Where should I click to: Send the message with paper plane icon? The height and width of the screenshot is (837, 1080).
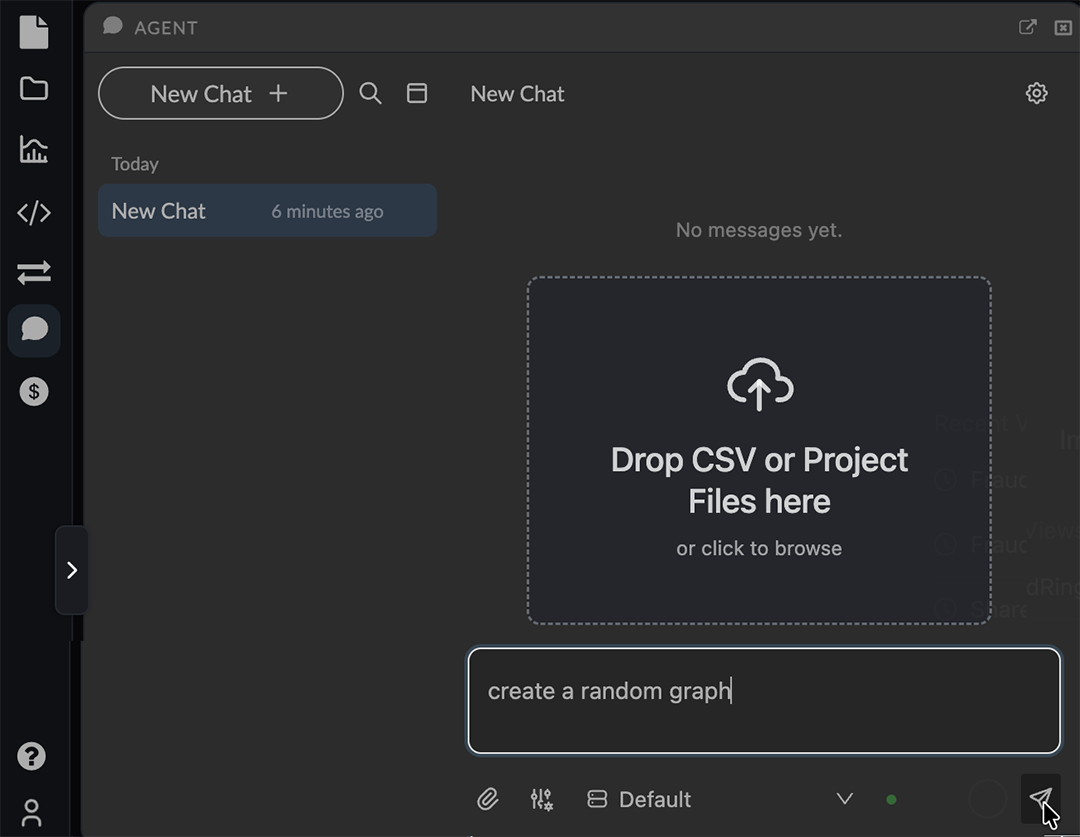click(1041, 798)
